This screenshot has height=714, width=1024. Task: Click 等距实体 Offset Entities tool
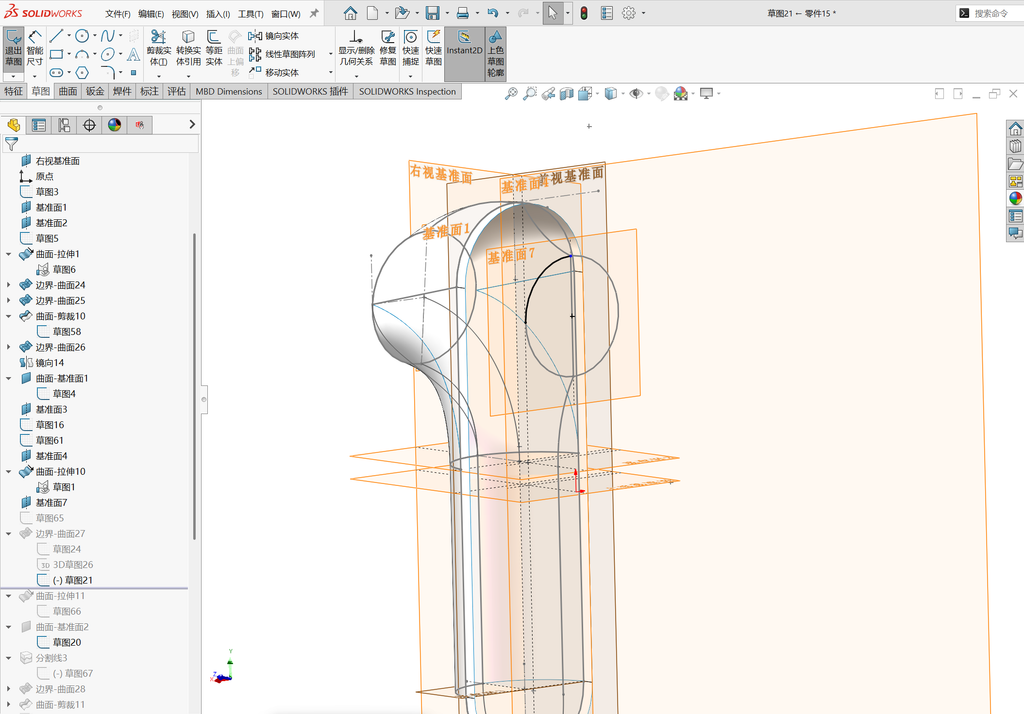(214, 48)
